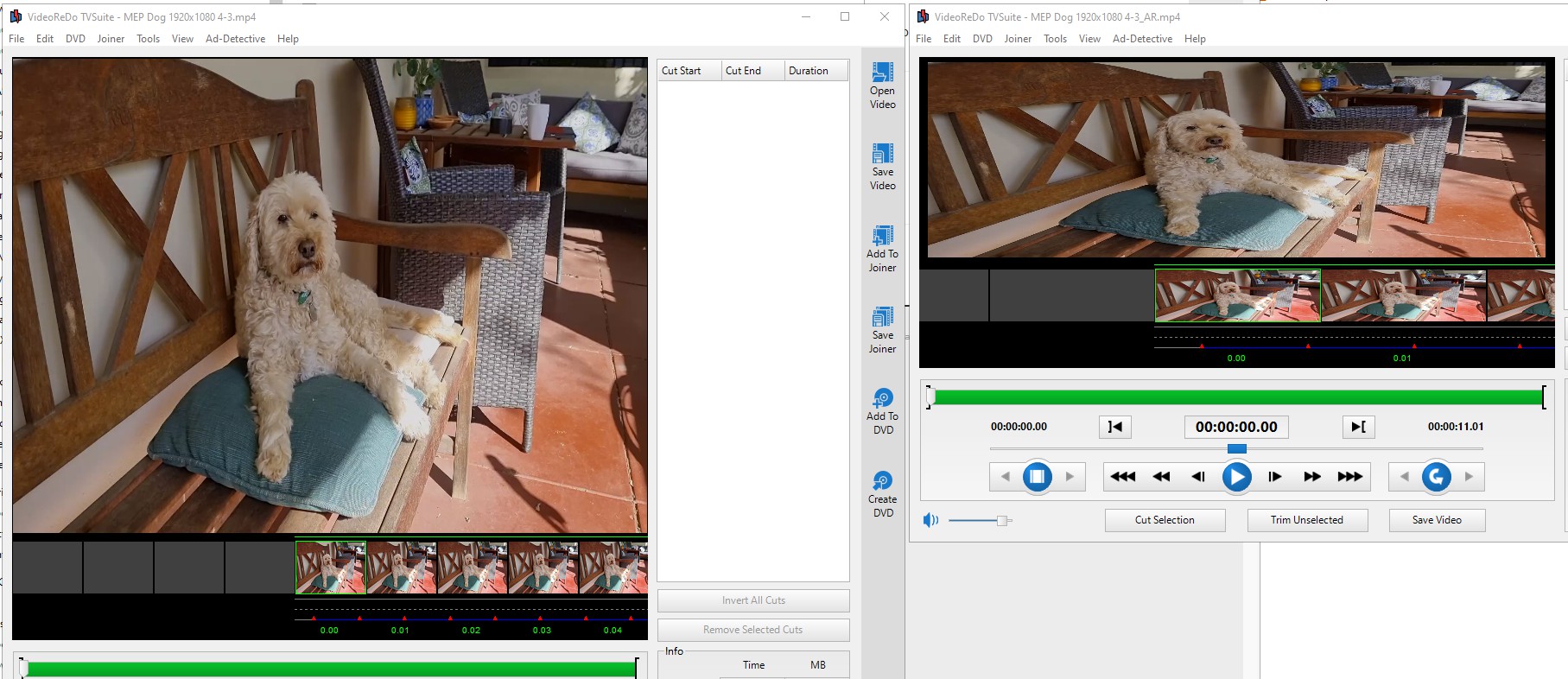Open the Edit menu in the AR window
The image size is (1568, 679).
952,39
